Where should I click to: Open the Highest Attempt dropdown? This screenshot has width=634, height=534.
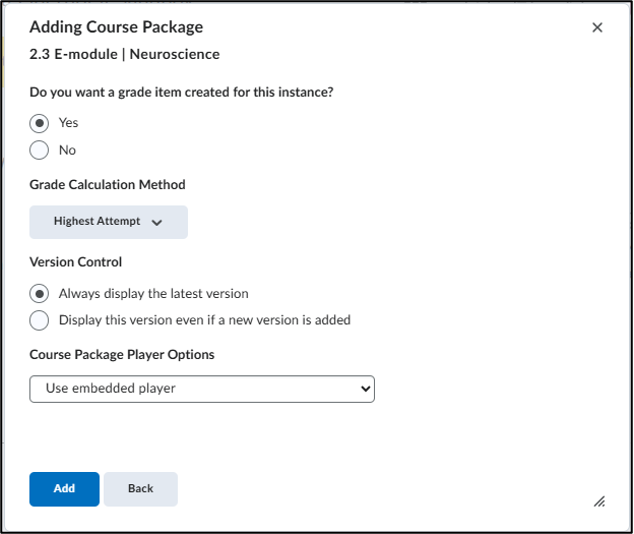point(108,222)
